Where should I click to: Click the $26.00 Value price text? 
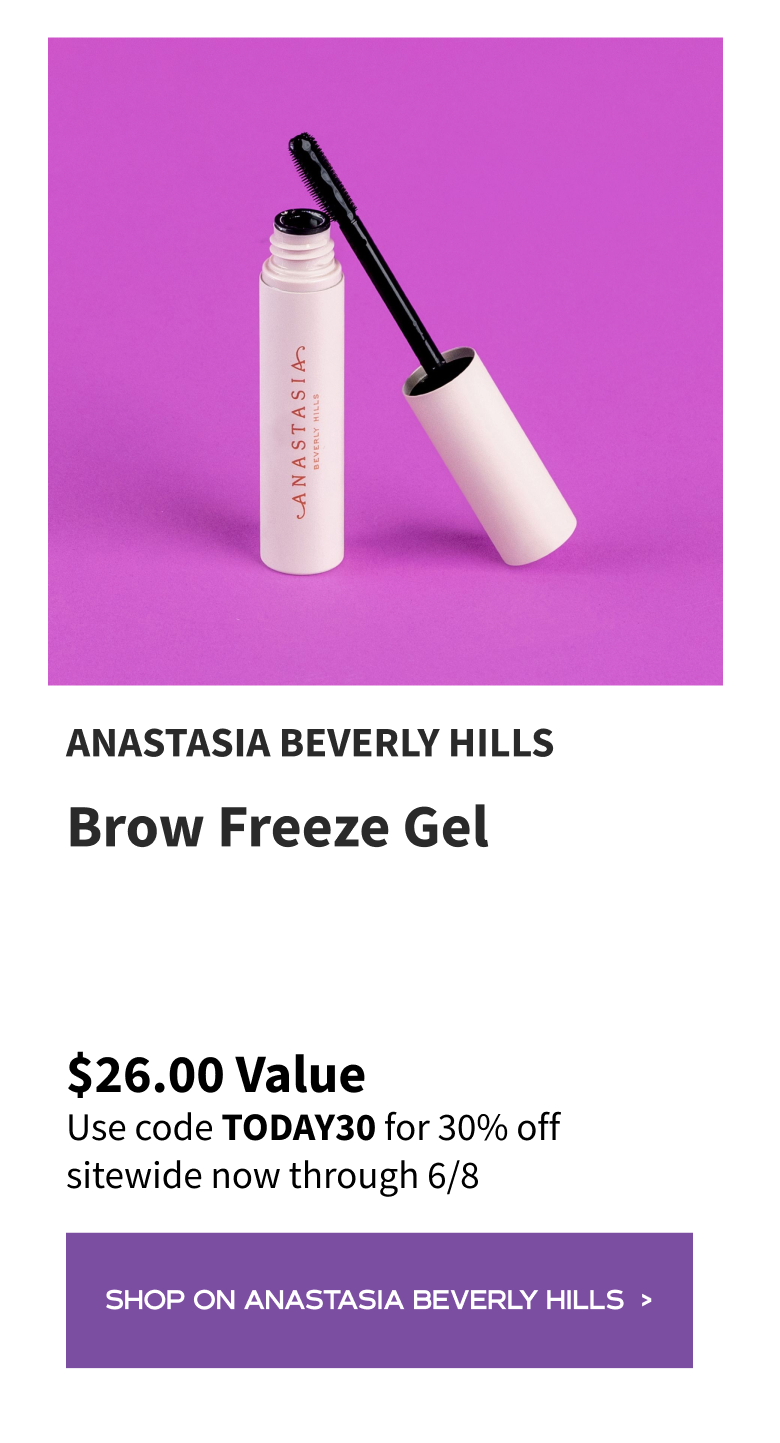(216, 1074)
